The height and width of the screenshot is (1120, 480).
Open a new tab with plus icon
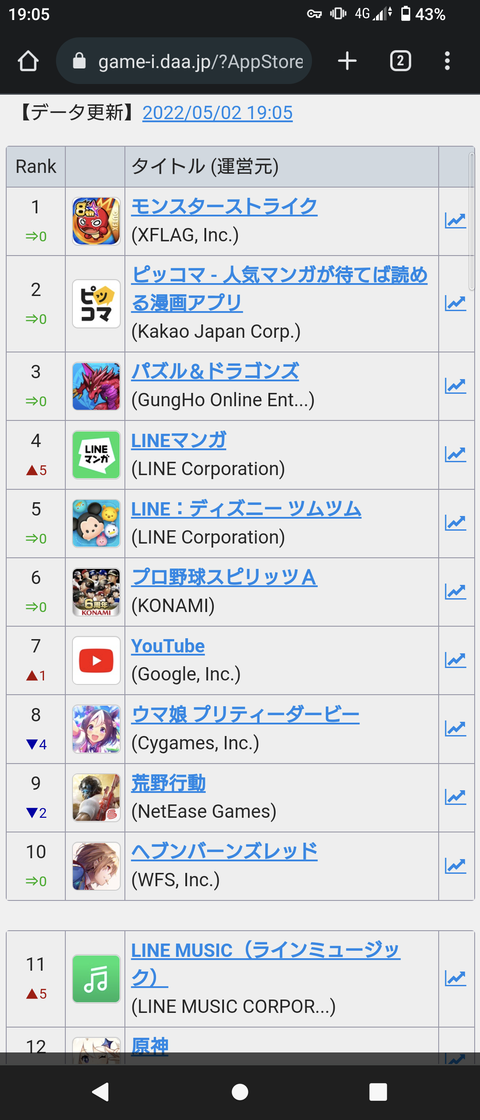pos(347,61)
